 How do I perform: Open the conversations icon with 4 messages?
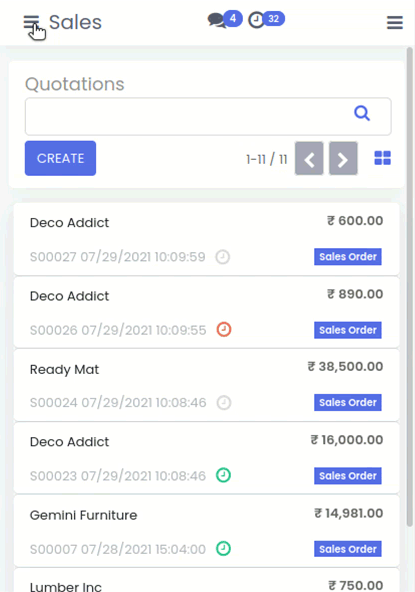(x=217, y=20)
